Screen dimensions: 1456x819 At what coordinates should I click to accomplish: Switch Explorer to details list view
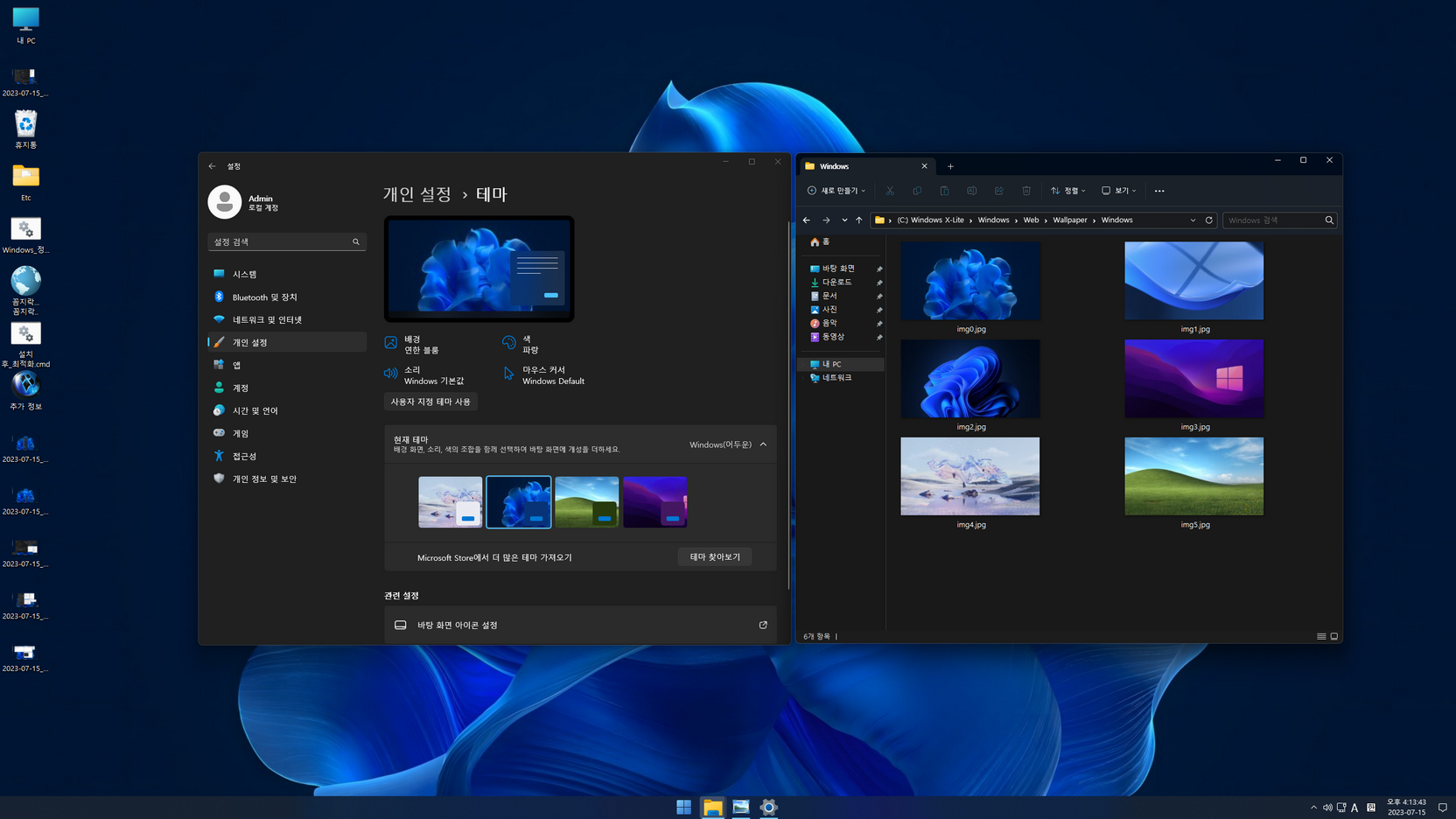point(1321,636)
